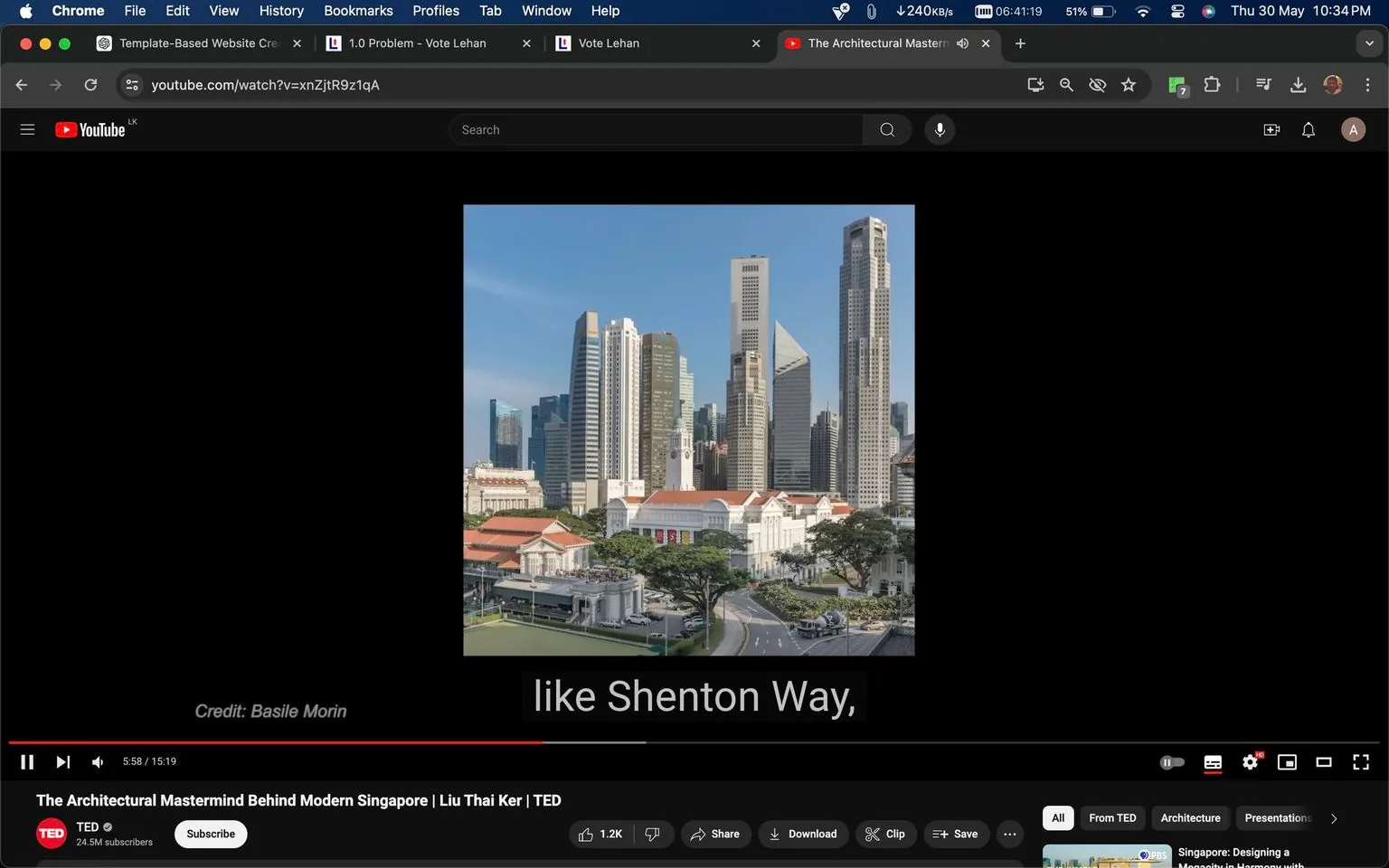Open YouTube voice search microphone
Image resolution: width=1389 pixels, height=868 pixels.
(940, 129)
